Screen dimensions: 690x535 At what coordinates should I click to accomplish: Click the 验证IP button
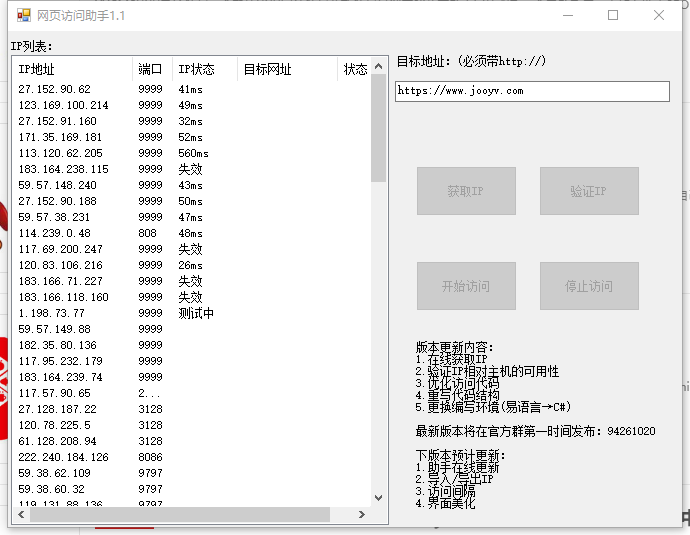[589, 191]
